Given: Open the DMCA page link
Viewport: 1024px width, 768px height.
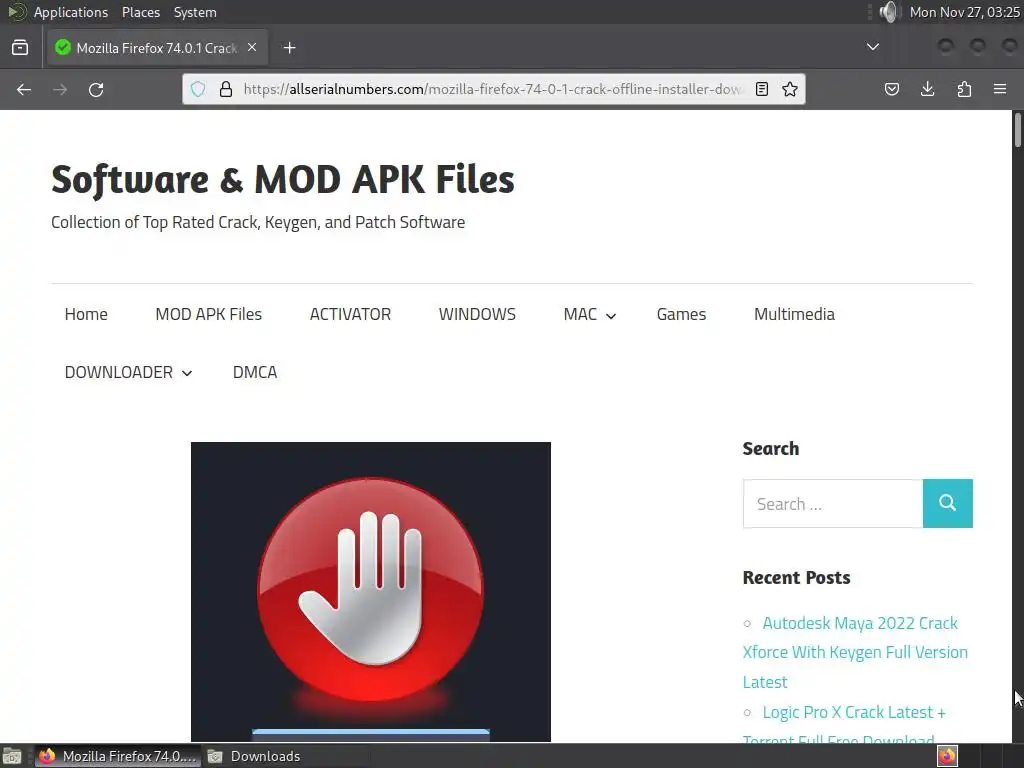Looking at the screenshot, I should point(255,372).
